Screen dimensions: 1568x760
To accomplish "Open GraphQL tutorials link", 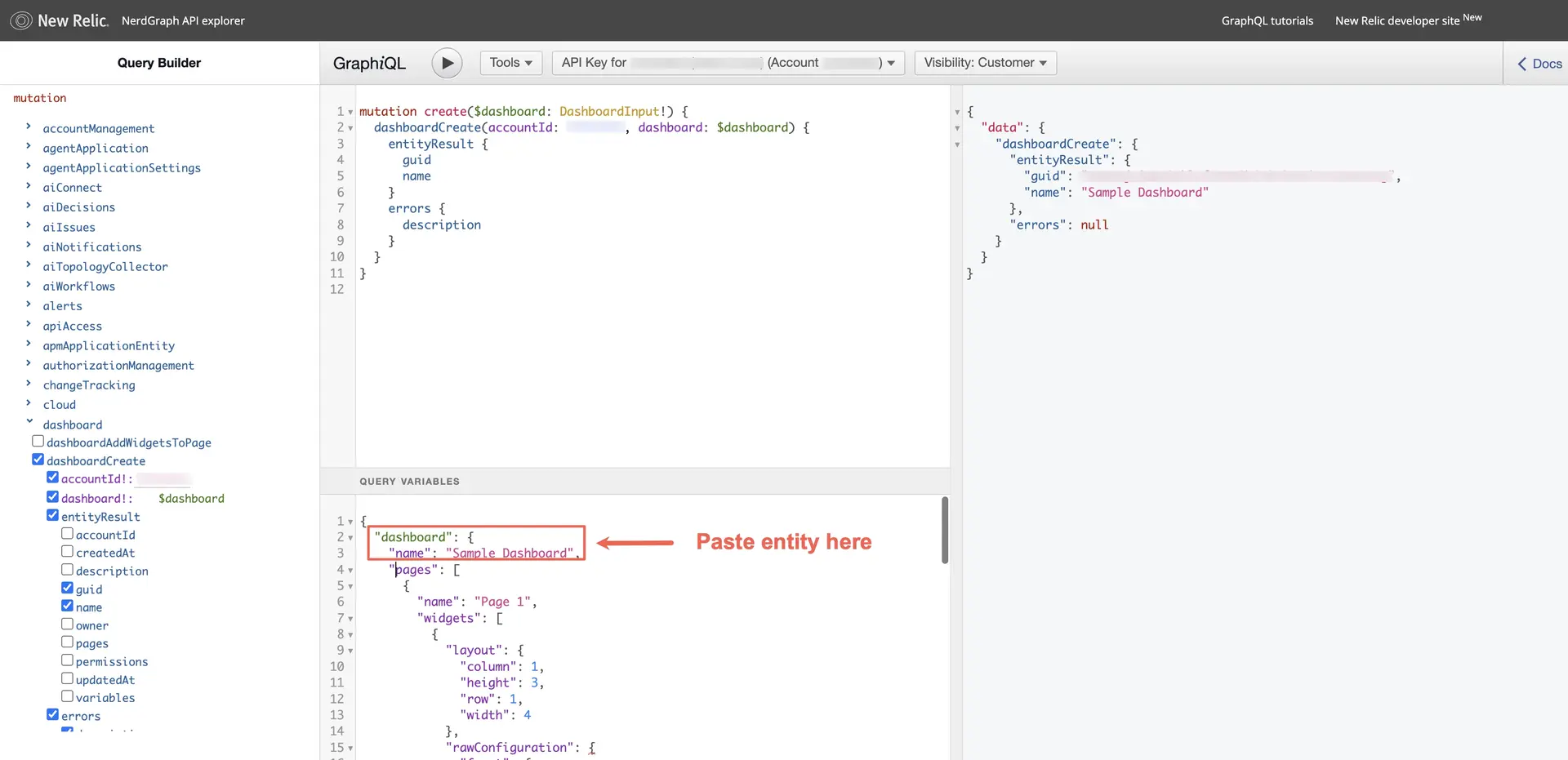I will [1267, 21].
